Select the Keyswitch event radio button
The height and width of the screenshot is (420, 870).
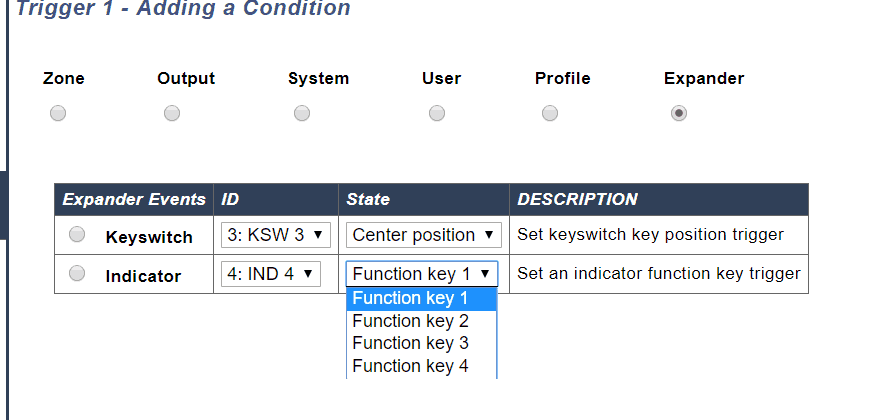[x=77, y=235]
